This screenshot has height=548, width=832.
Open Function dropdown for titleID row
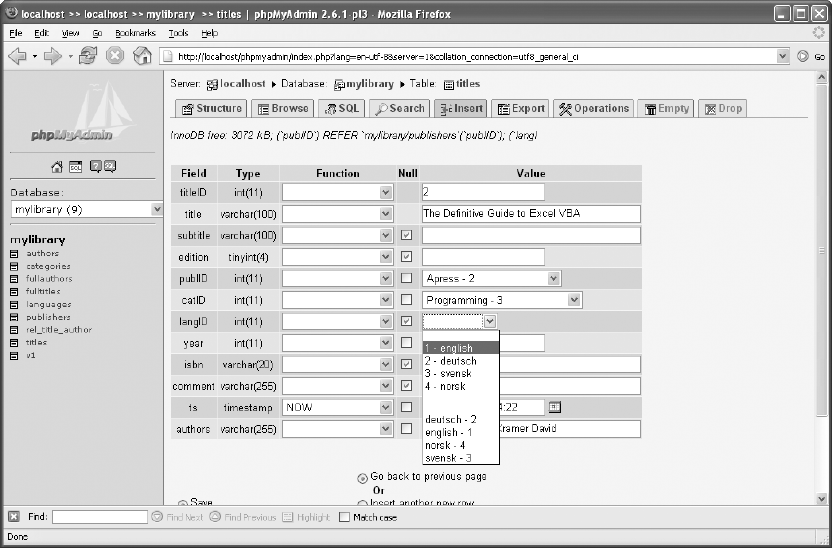(337, 192)
